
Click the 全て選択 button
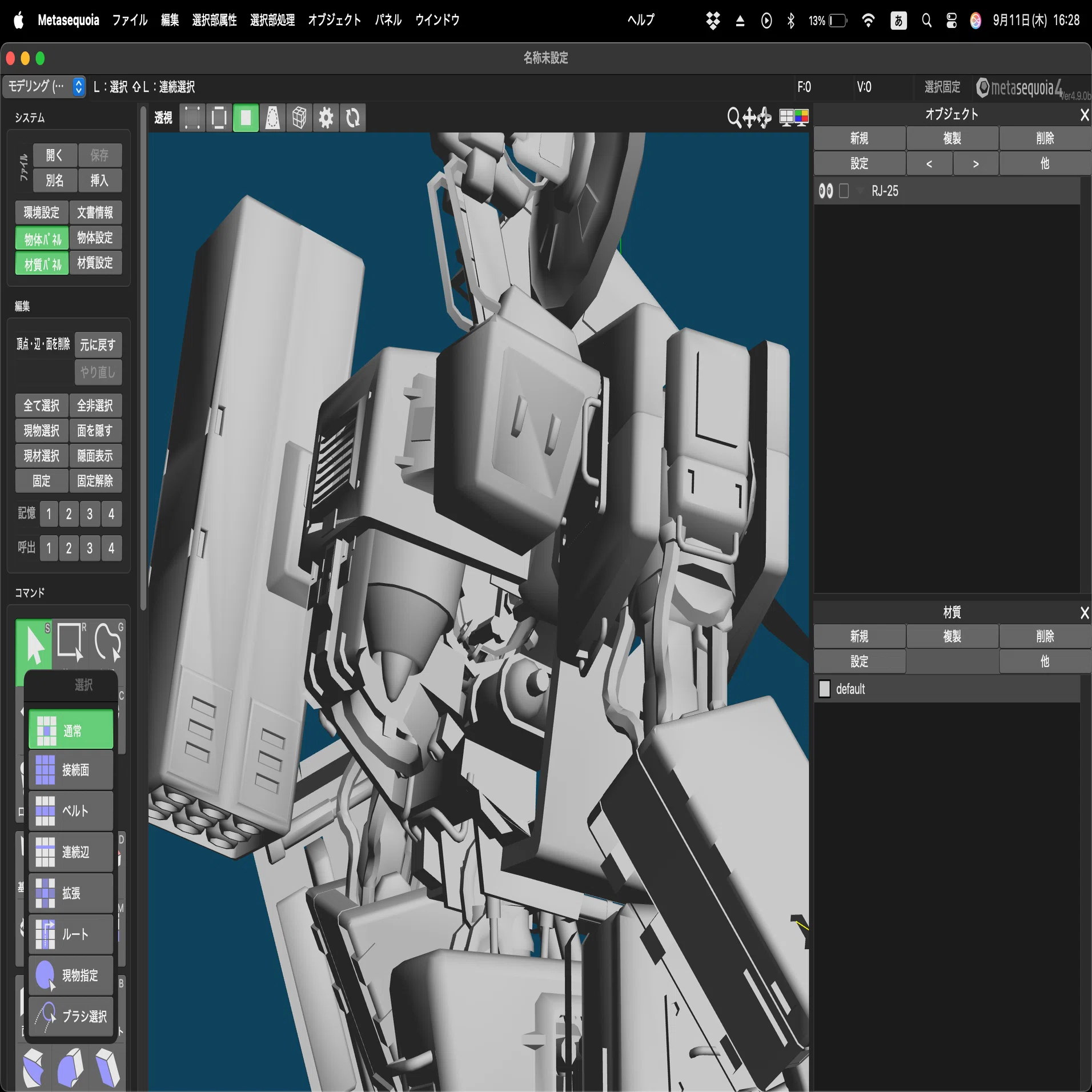point(42,406)
